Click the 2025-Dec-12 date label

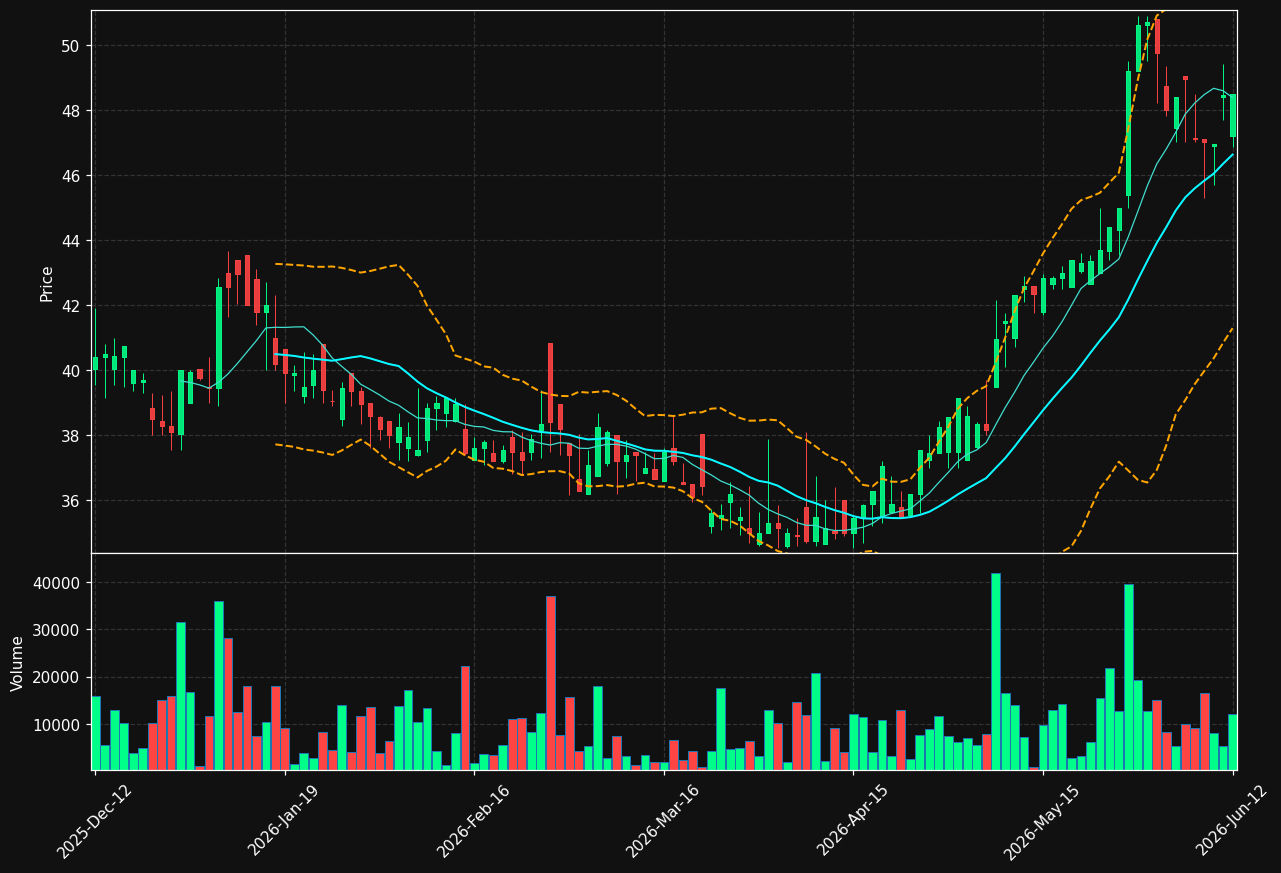click(x=94, y=820)
